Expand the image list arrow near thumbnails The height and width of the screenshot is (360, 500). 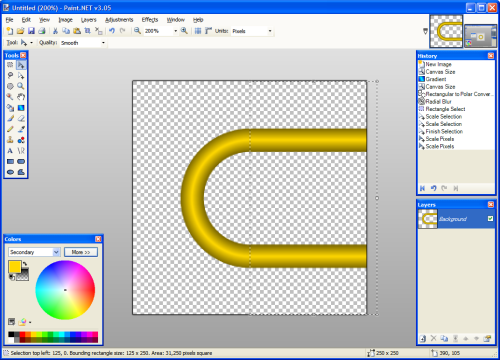pos(425,31)
